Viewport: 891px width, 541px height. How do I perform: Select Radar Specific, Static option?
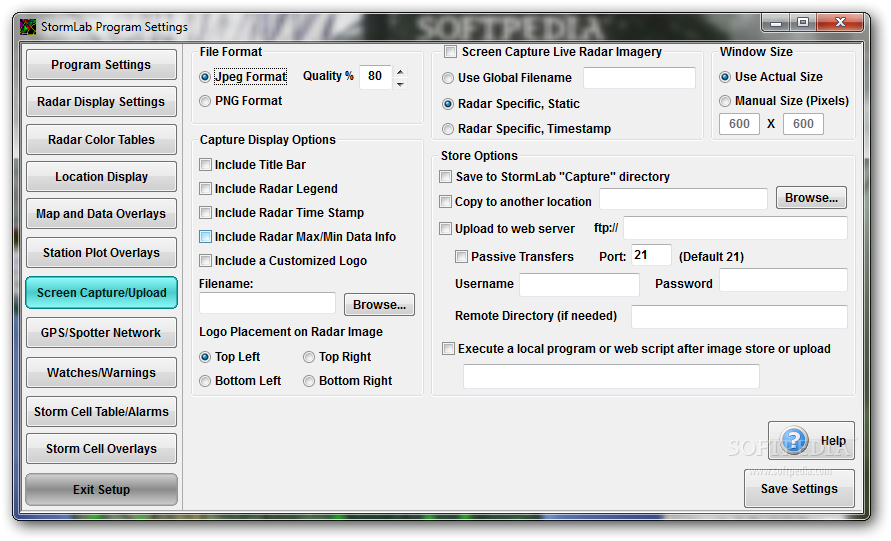448,104
